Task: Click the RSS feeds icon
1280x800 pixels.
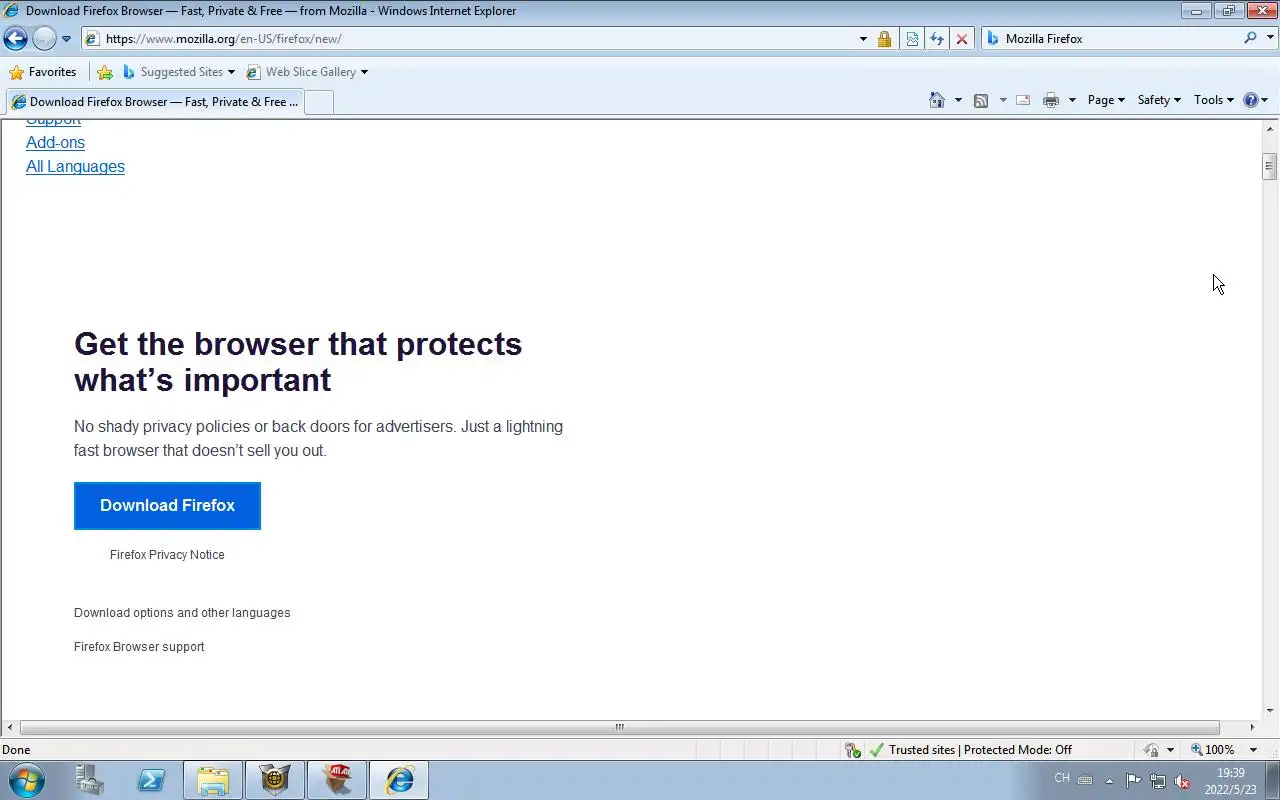Action: pyautogui.click(x=981, y=100)
